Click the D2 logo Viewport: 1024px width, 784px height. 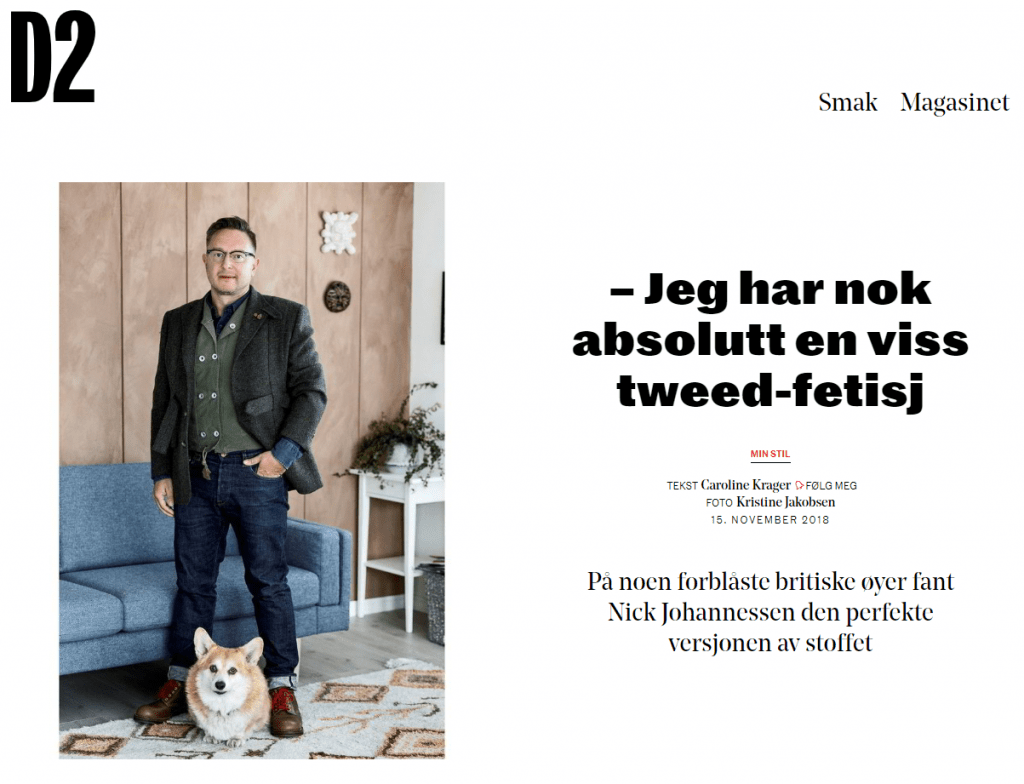click(53, 57)
